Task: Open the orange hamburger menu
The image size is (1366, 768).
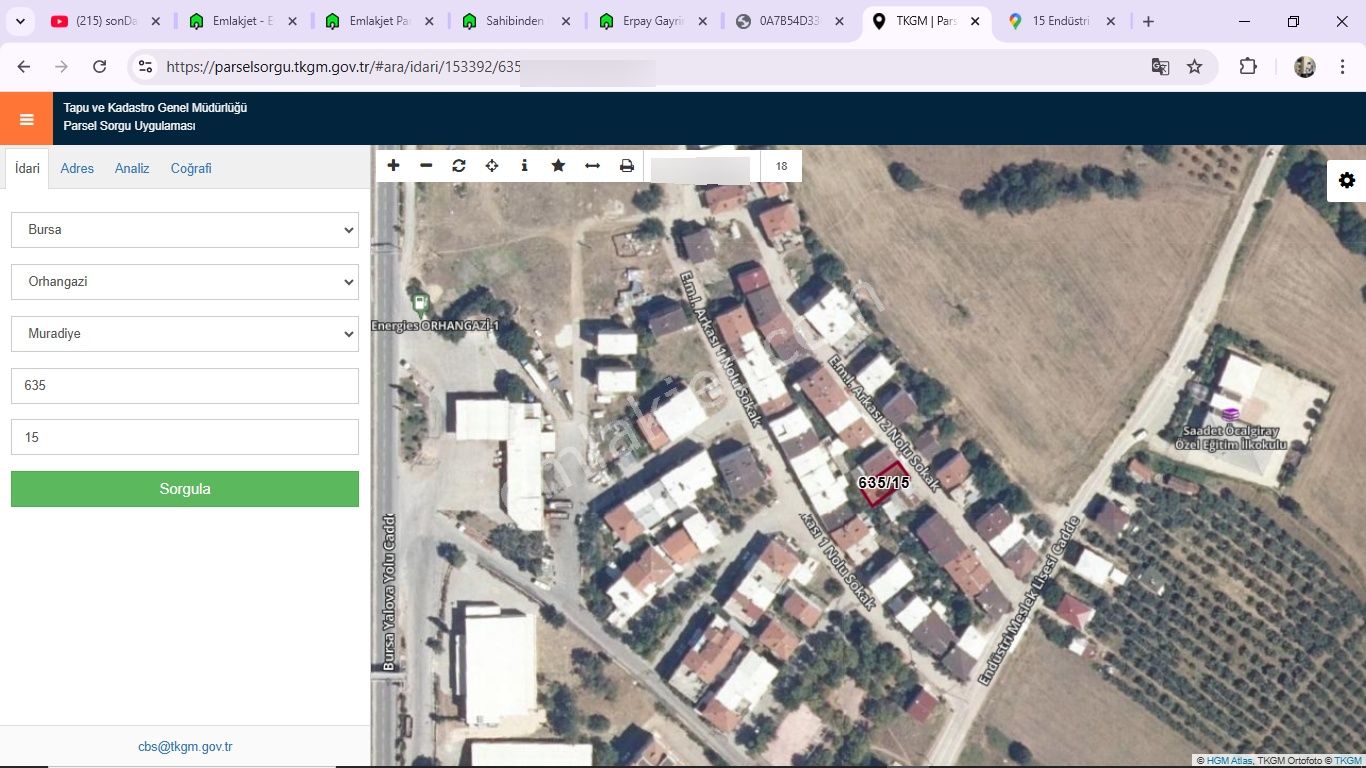Action: pos(26,119)
